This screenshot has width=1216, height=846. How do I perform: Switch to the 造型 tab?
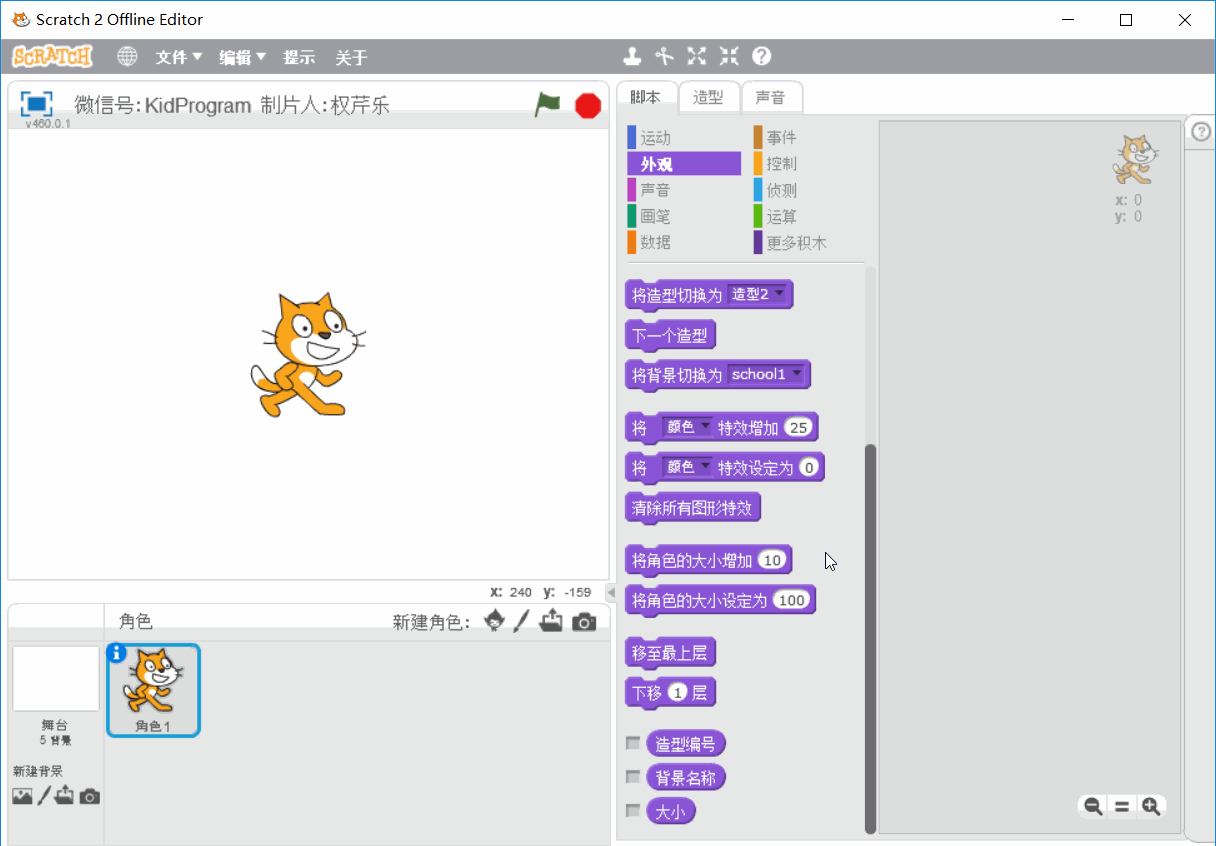(x=709, y=97)
